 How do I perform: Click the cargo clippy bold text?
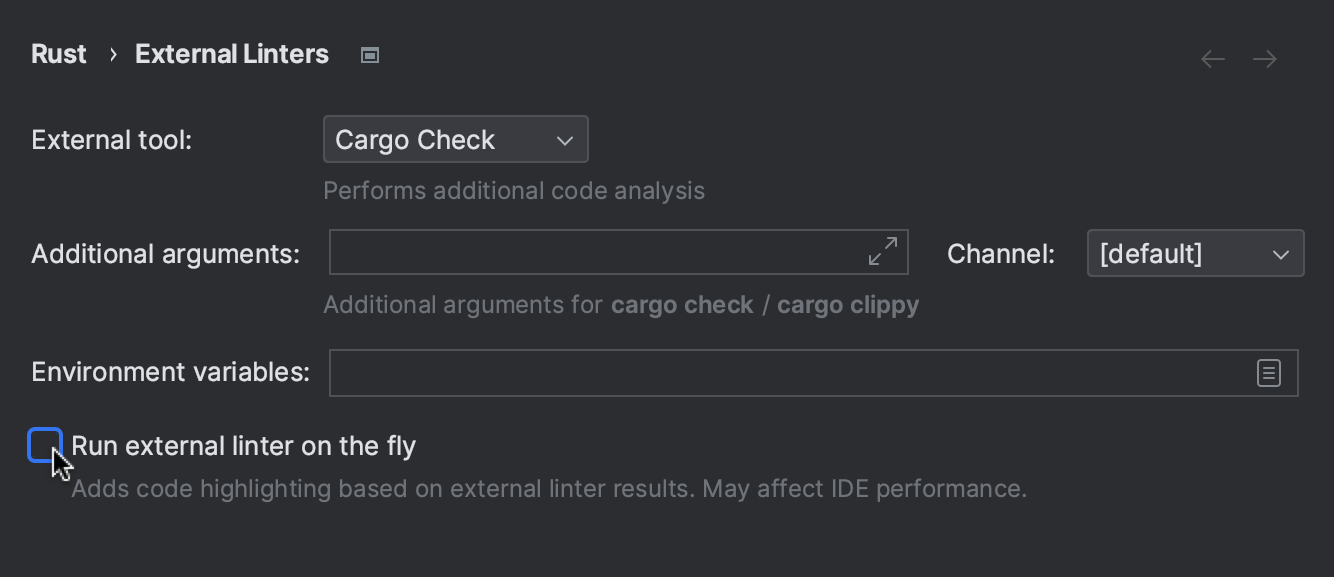[x=848, y=304]
